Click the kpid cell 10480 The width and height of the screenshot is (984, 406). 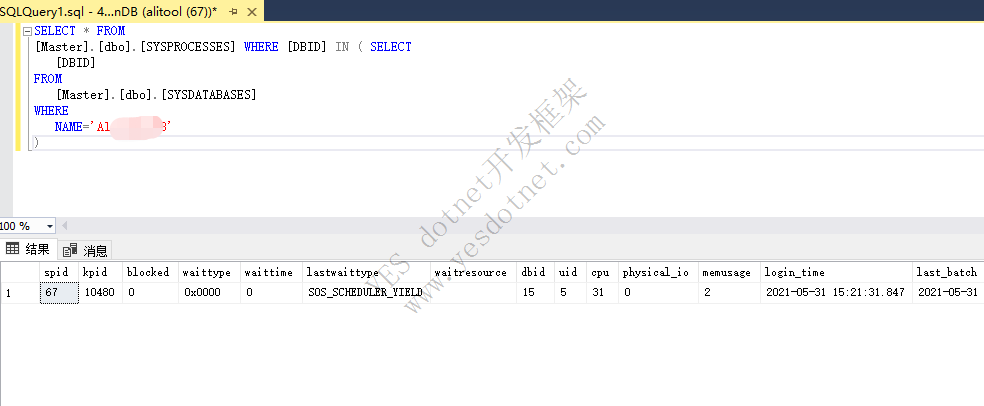click(x=100, y=292)
